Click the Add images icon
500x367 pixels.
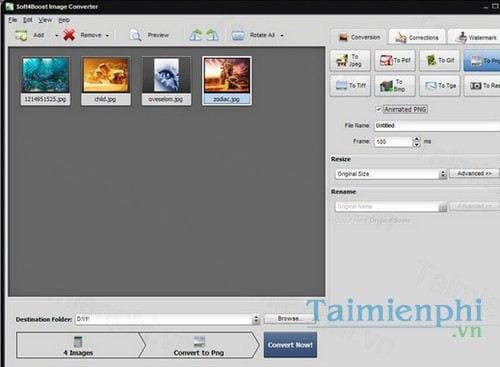(x=21, y=35)
